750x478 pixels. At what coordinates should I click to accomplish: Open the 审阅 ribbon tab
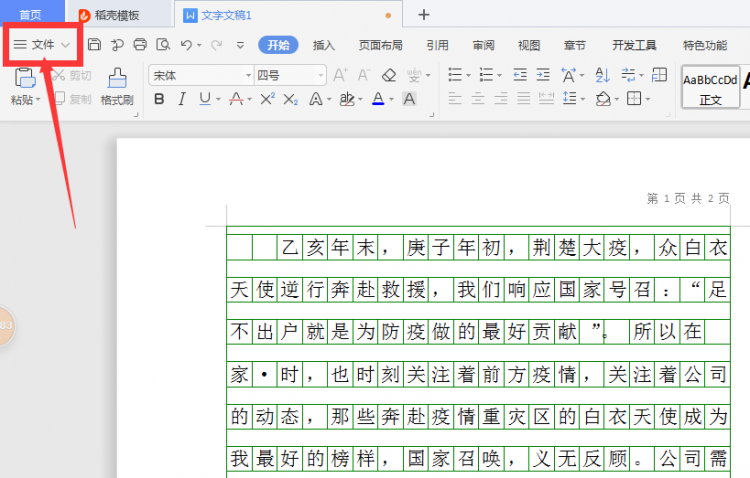[x=484, y=45]
